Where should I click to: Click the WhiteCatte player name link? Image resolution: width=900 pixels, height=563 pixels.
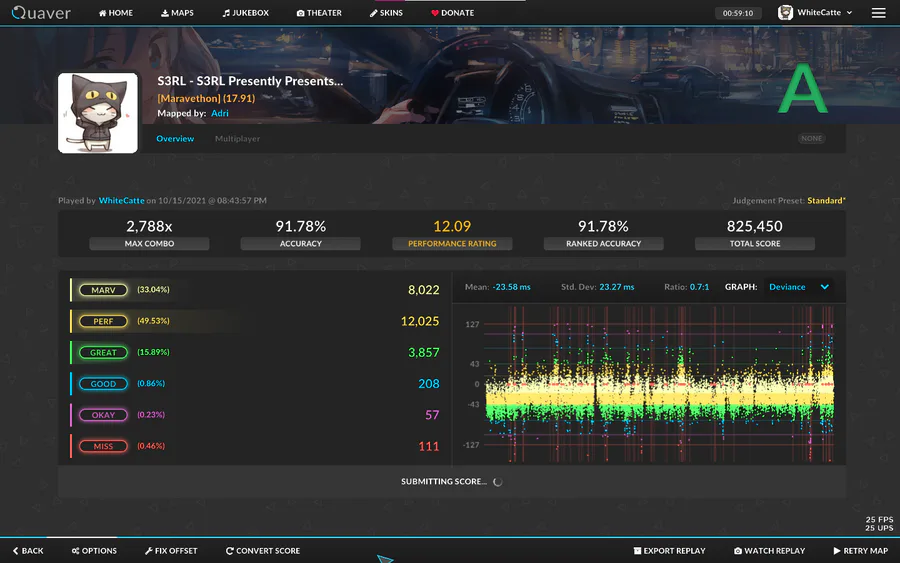click(x=122, y=200)
